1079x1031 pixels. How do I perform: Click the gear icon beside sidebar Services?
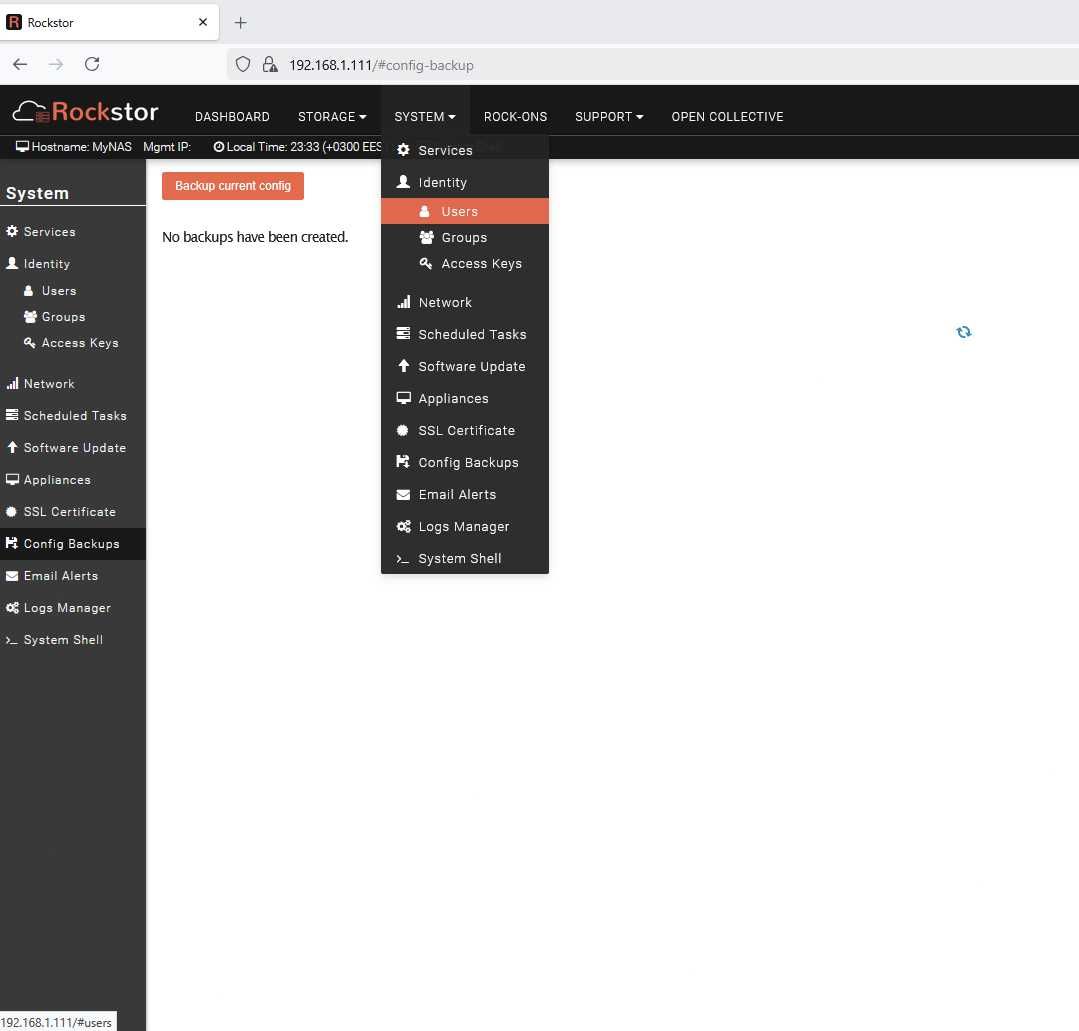(12, 231)
